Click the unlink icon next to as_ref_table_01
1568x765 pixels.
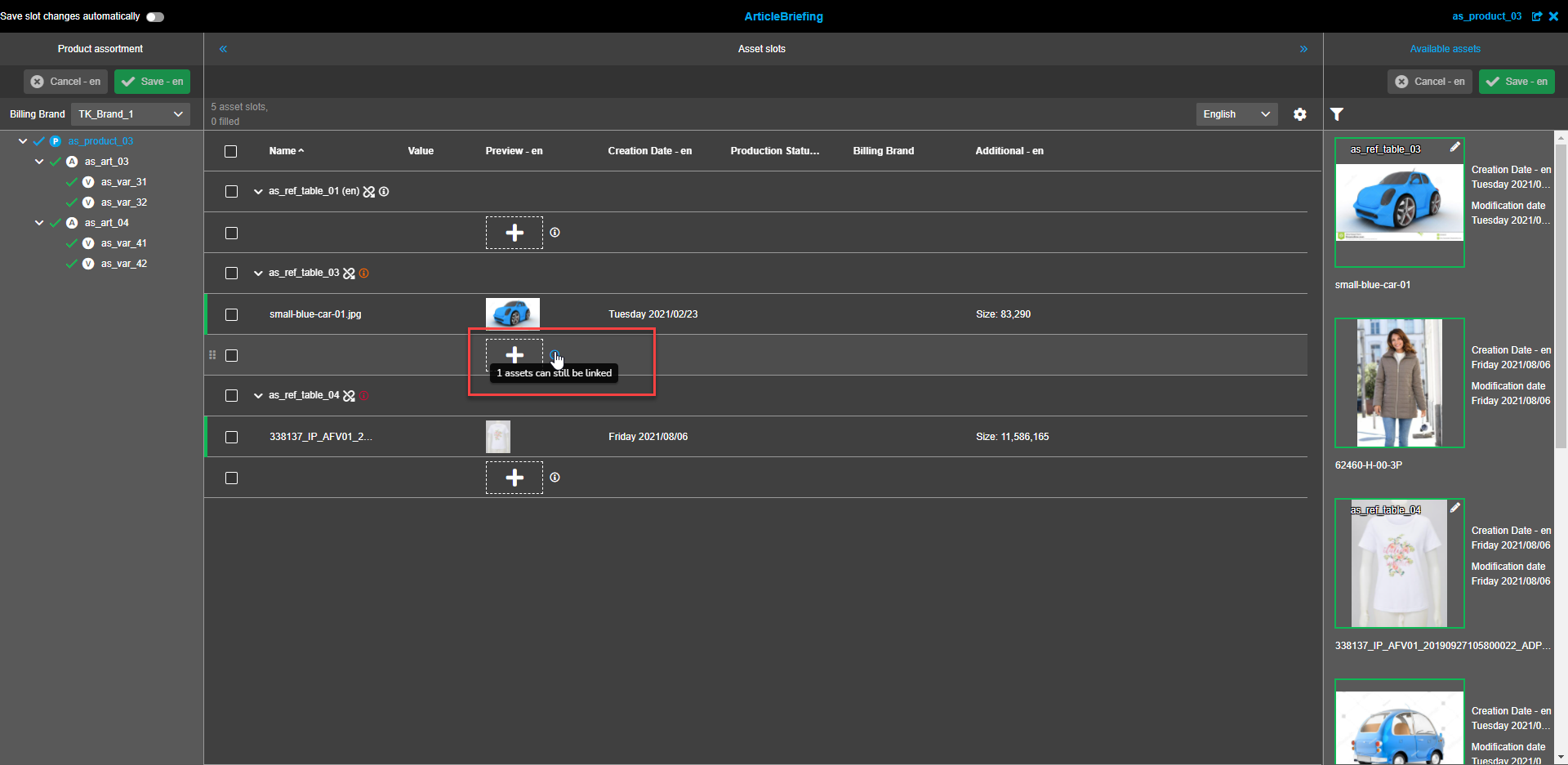pos(369,191)
